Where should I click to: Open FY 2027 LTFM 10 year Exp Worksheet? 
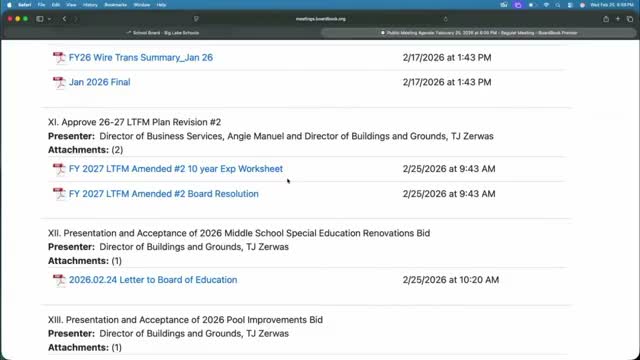[176, 169]
